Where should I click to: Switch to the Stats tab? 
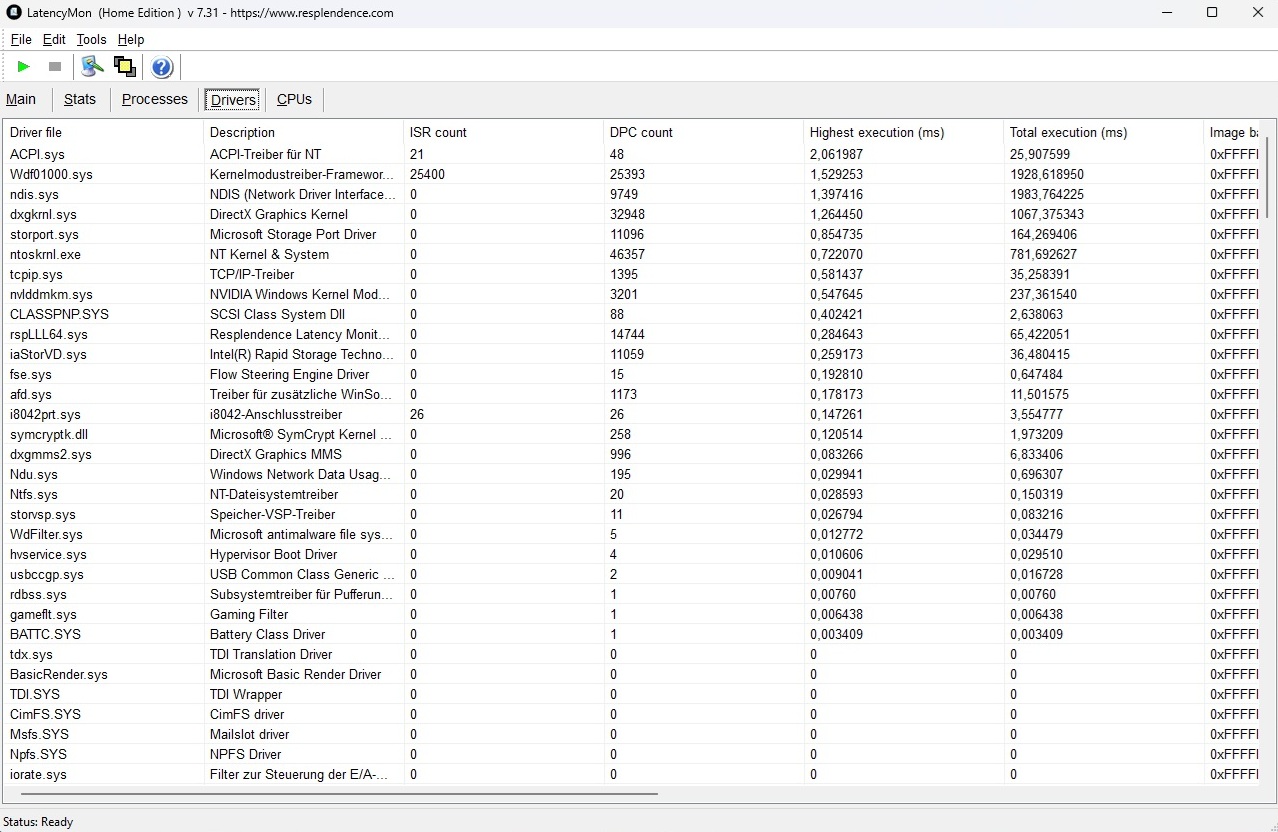click(x=80, y=99)
